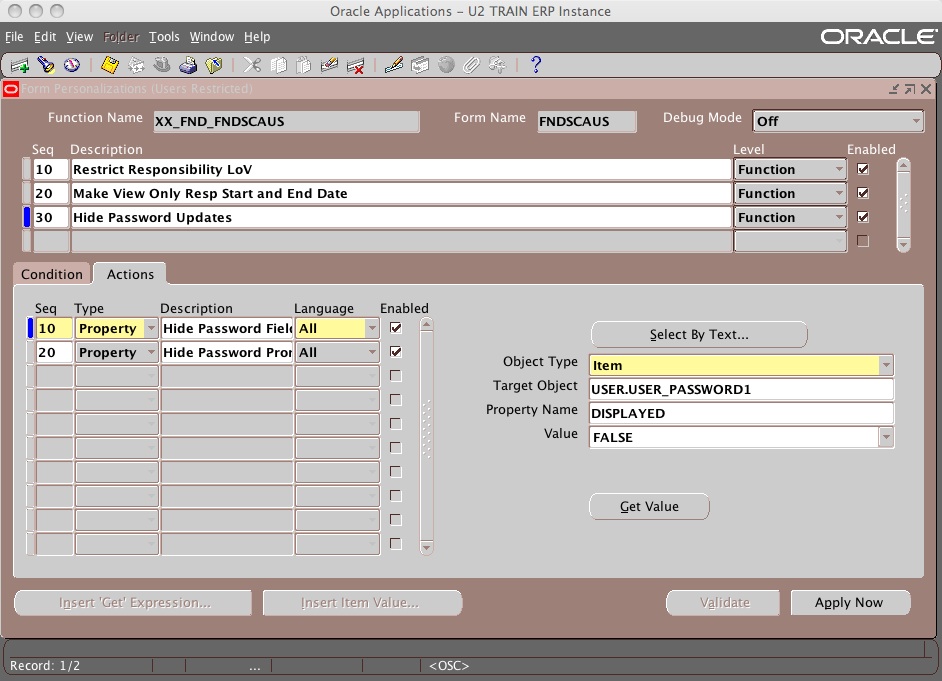Click the personalization list scrollbar up arrow

coord(903,165)
